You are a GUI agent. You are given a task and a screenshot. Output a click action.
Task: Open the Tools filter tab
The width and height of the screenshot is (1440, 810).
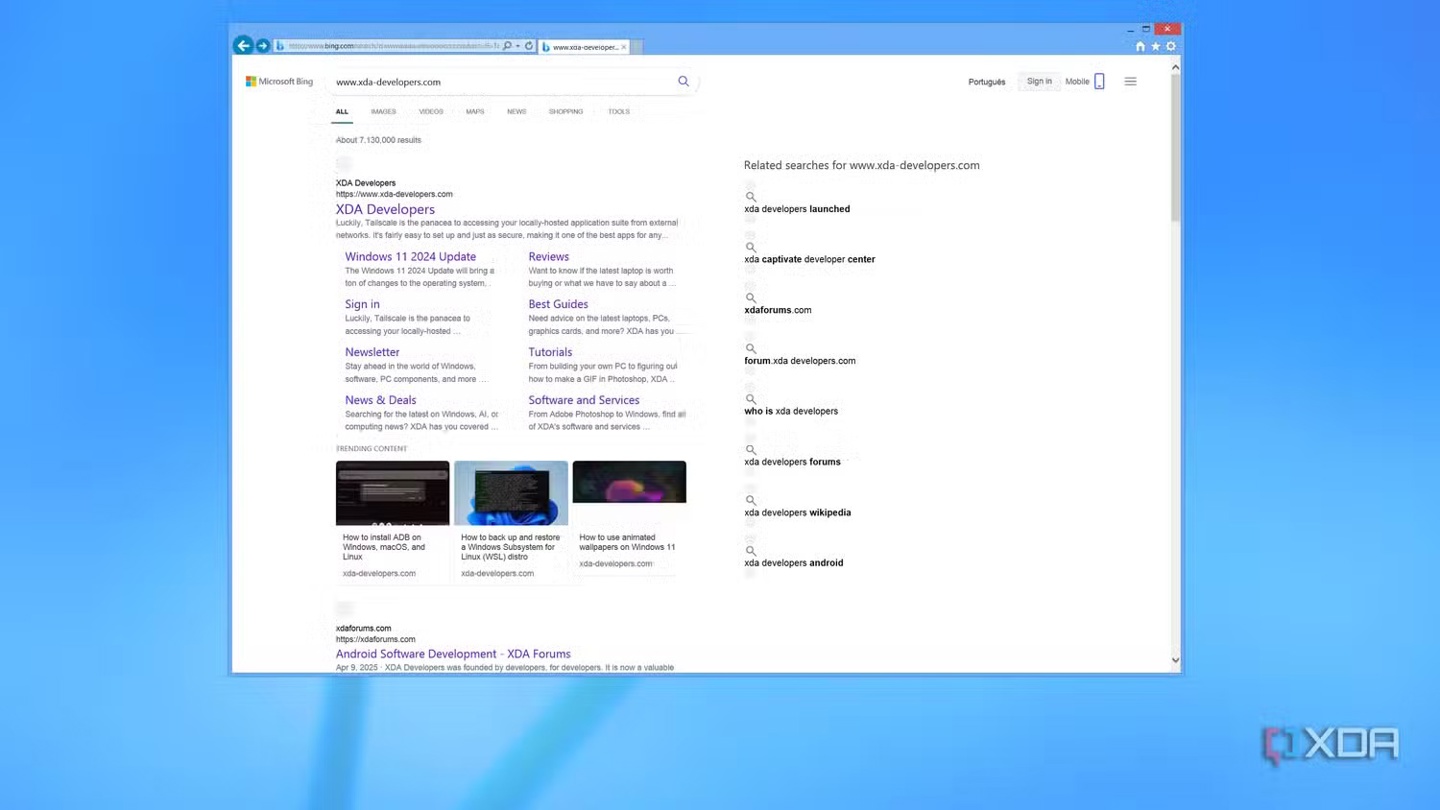click(x=619, y=112)
